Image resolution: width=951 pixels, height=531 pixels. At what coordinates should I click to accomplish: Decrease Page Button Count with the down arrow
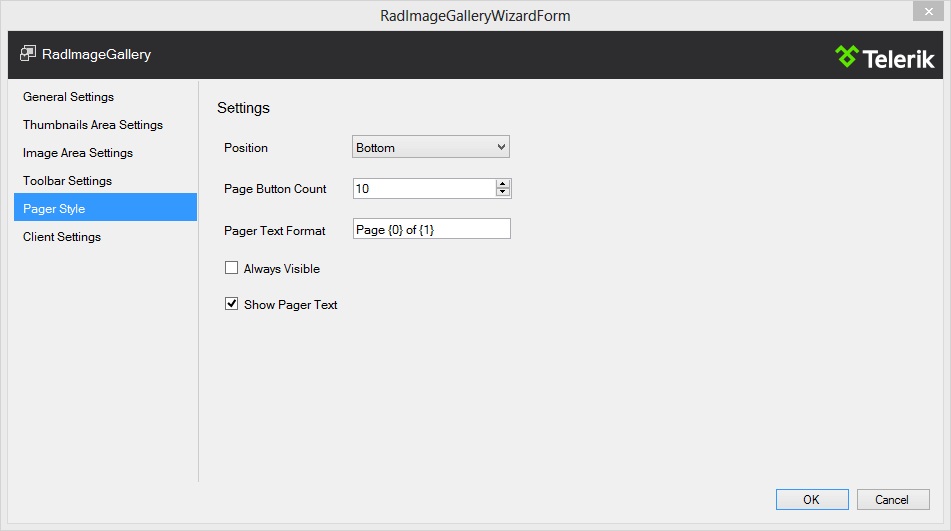[503, 193]
